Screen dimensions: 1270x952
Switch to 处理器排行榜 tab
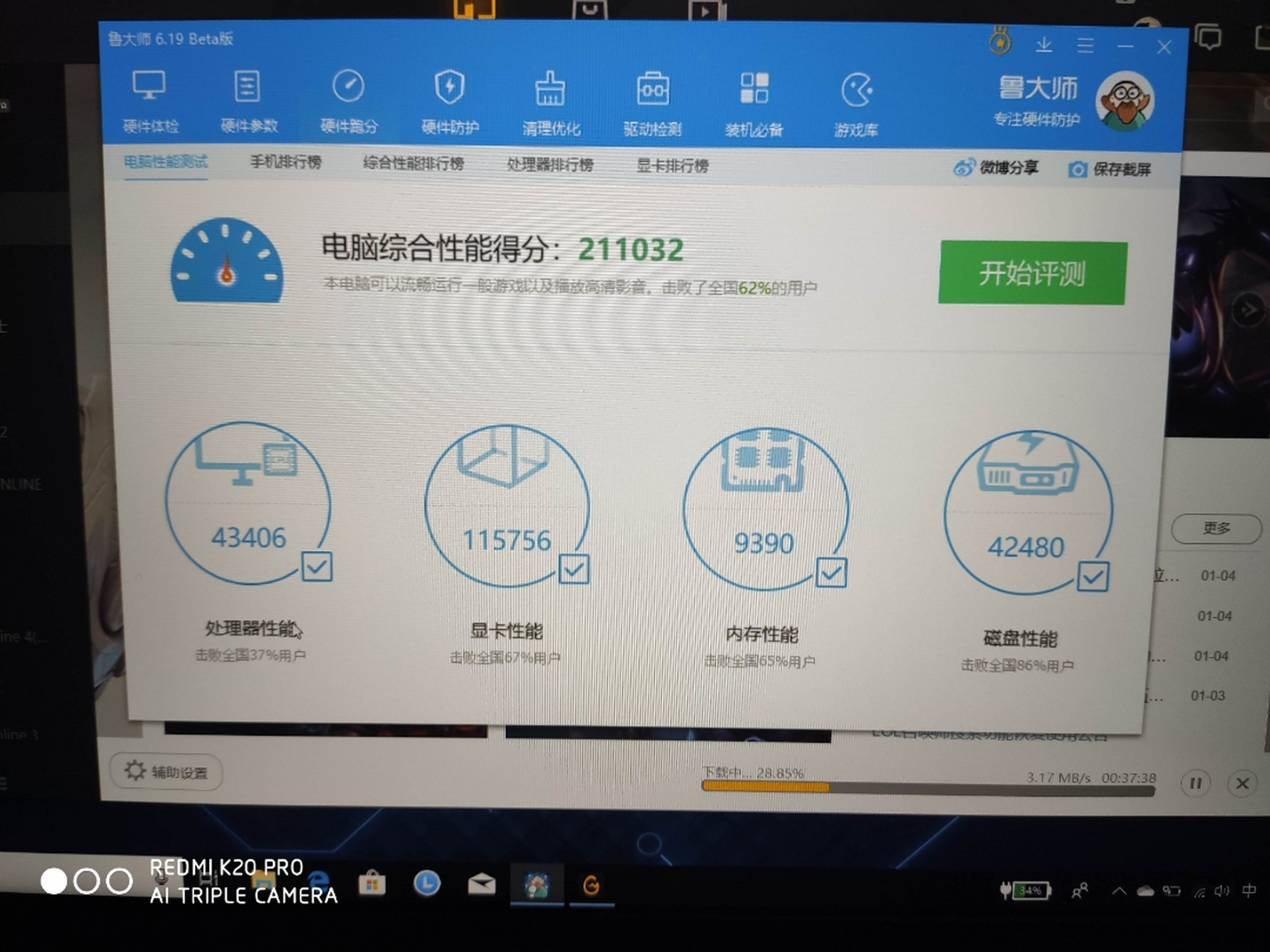(549, 165)
